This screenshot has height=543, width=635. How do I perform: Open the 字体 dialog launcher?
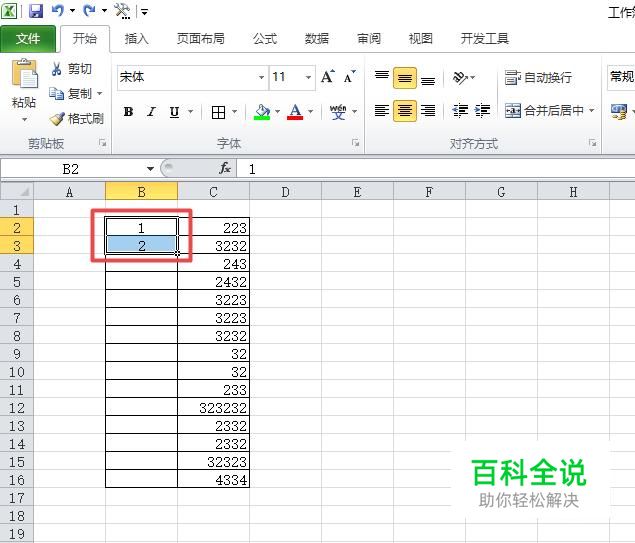click(356, 143)
